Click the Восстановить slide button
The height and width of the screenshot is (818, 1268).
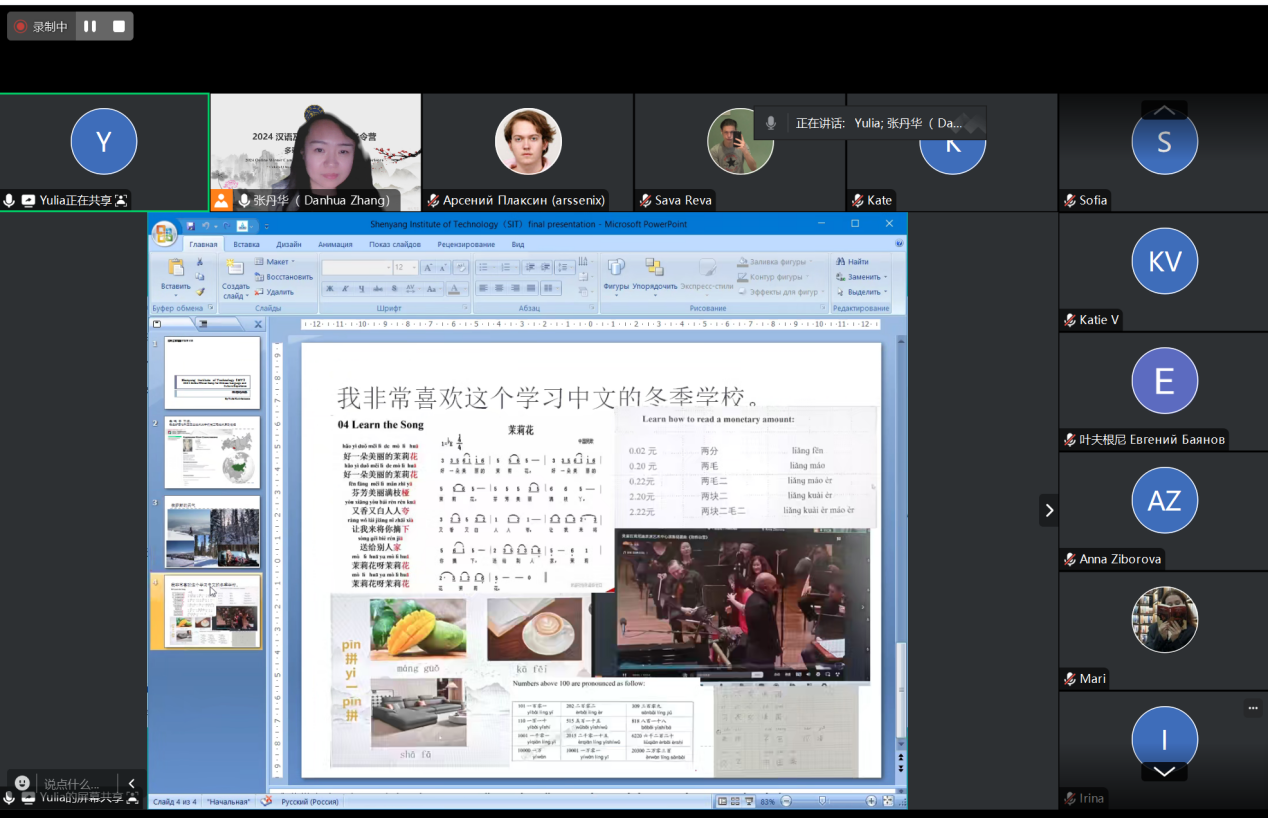click(x=284, y=277)
